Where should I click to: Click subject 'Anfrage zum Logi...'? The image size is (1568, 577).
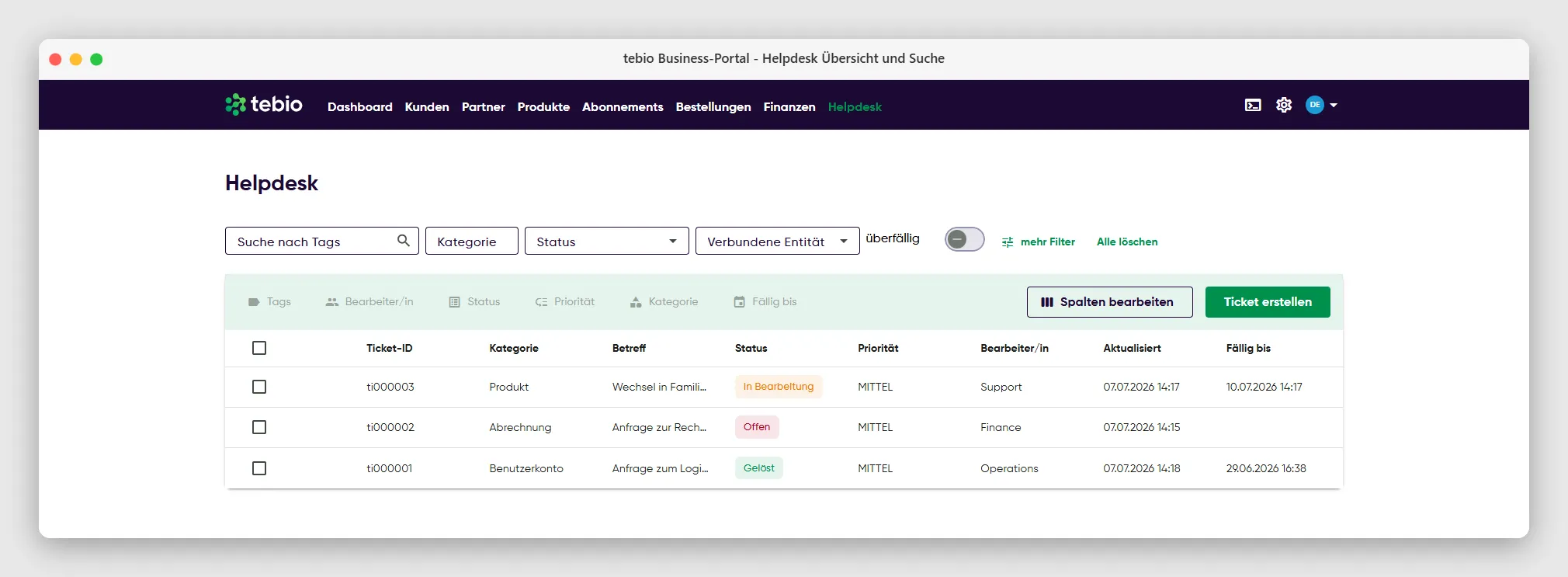pyautogui.click(x=660, y=468)
